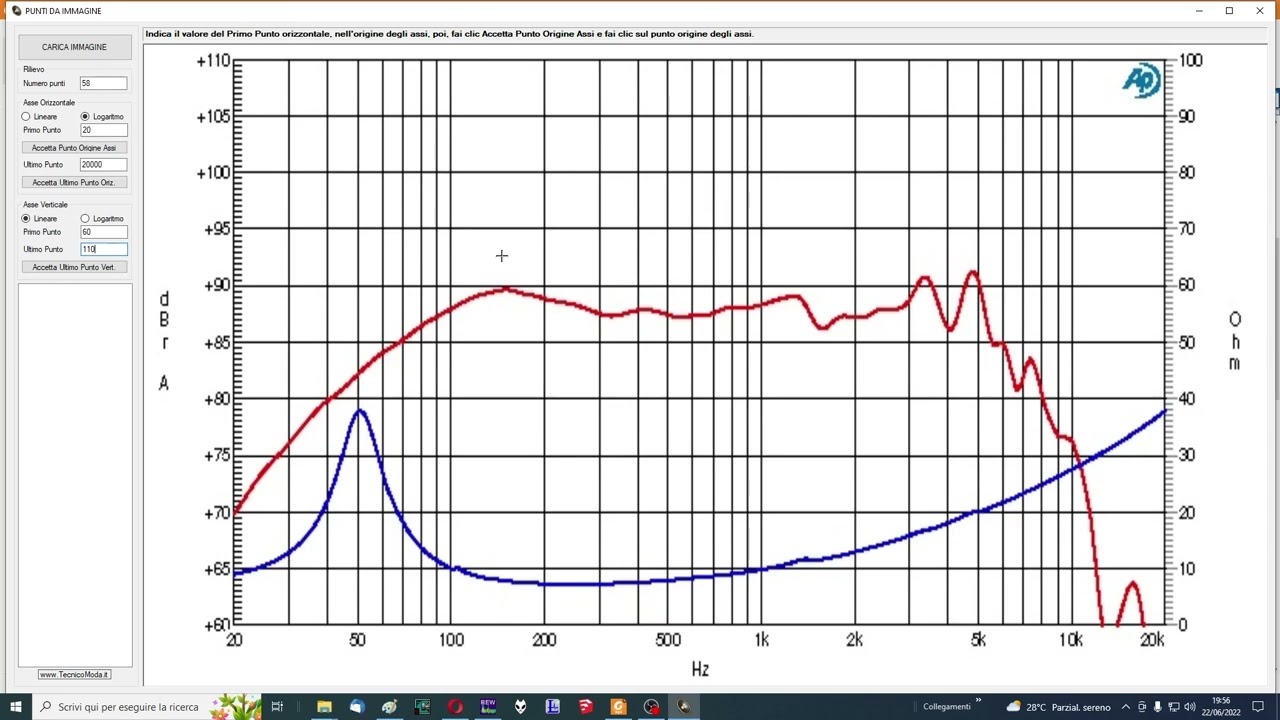Screen dimensions: 1280x720
Task: Click the Audio Precision logo on the graph
Action: pyautogui.click(x=1141, y=81)
